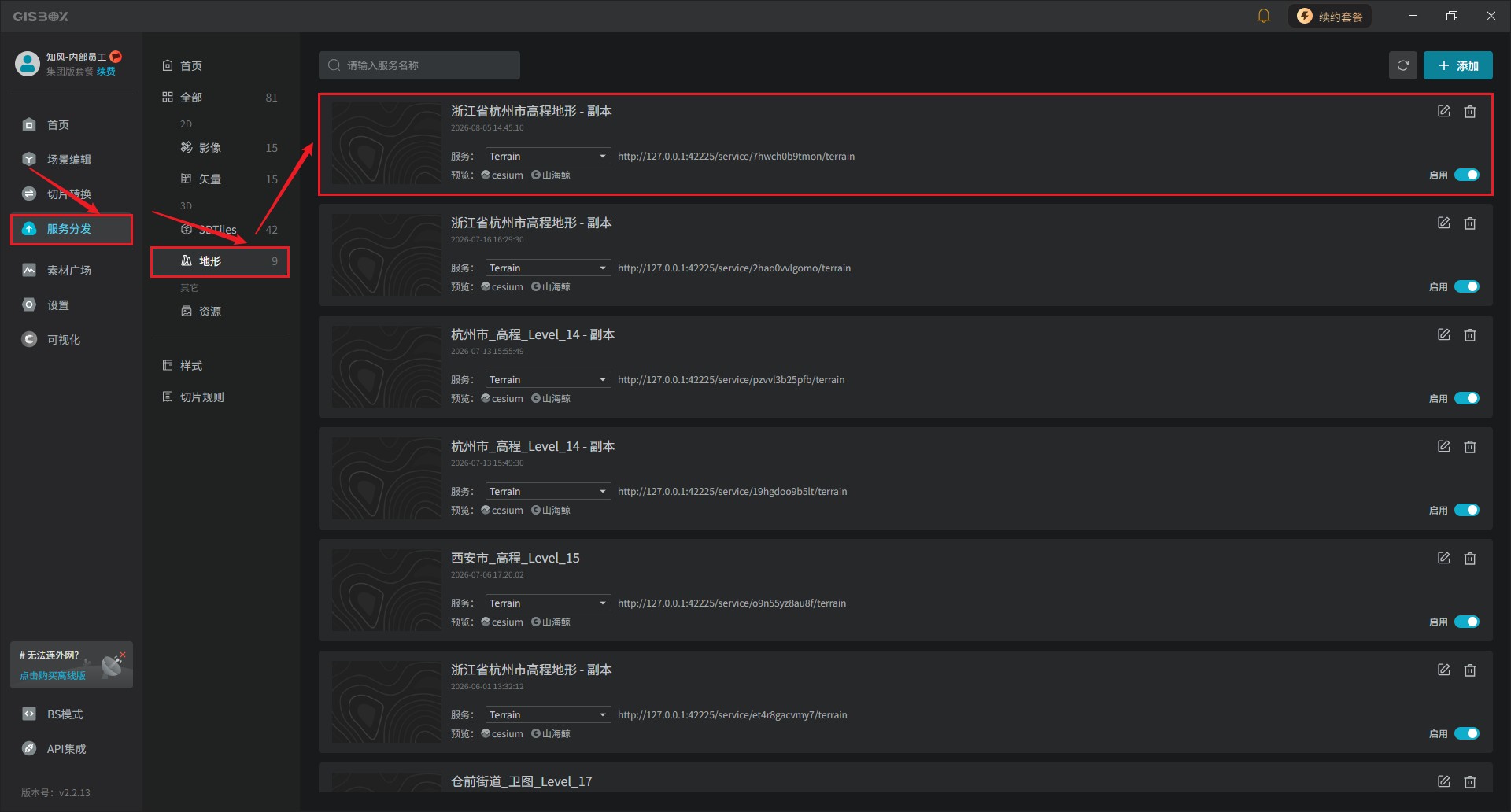1511x812 pixels.
Task: Show 全部 services category
Action: 220,97
